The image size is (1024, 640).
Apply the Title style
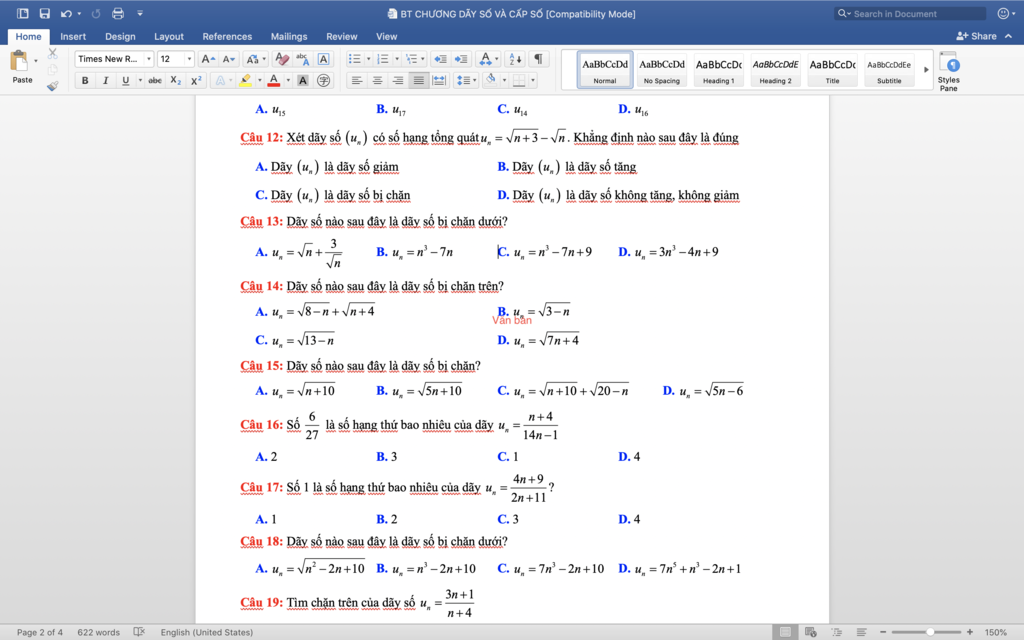point(832,70)
